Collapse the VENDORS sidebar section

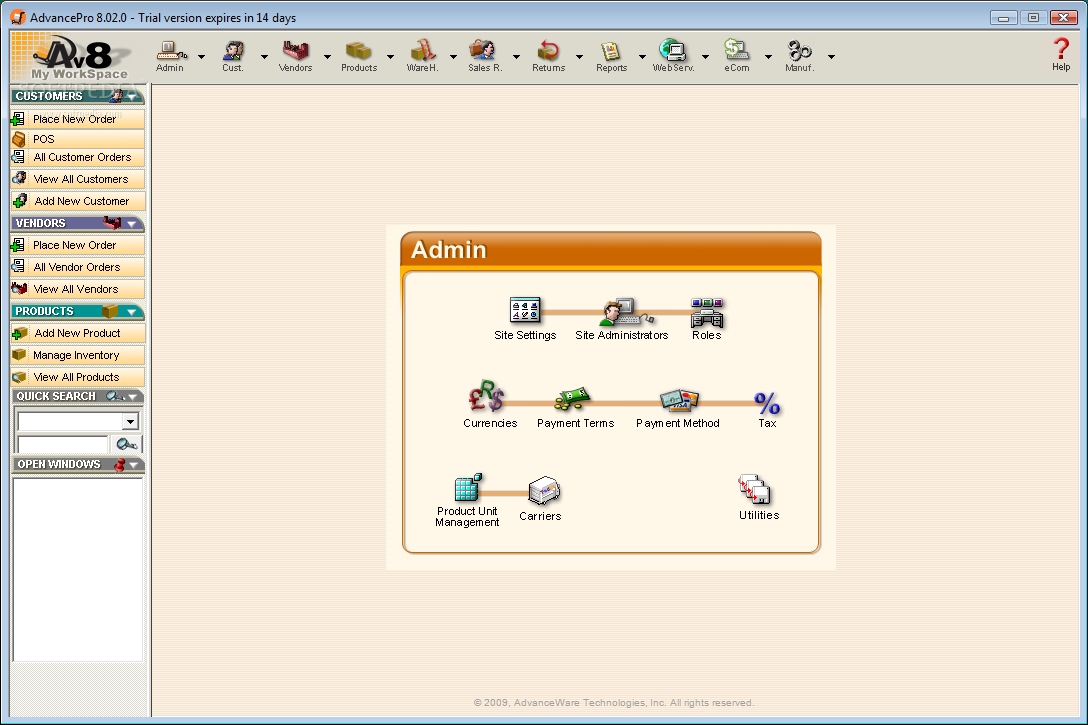coord(132,224)
